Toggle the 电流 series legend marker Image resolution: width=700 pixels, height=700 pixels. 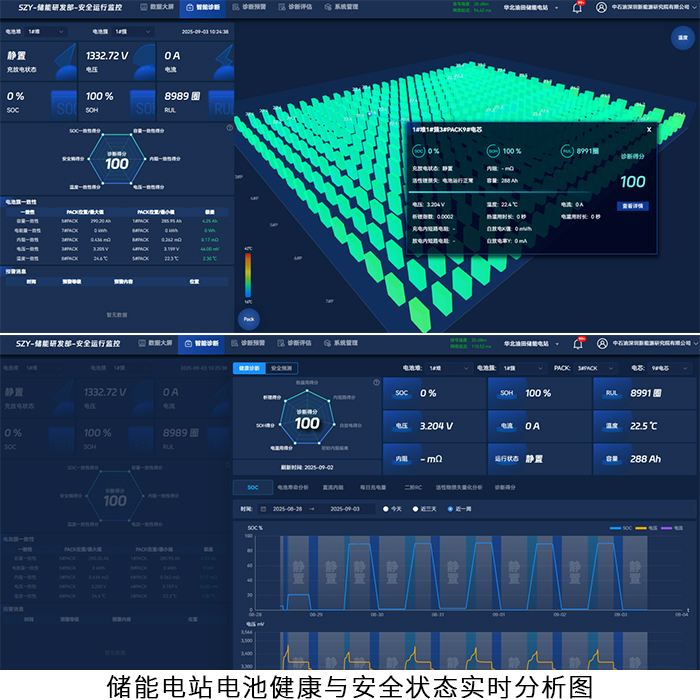(664, 528)
